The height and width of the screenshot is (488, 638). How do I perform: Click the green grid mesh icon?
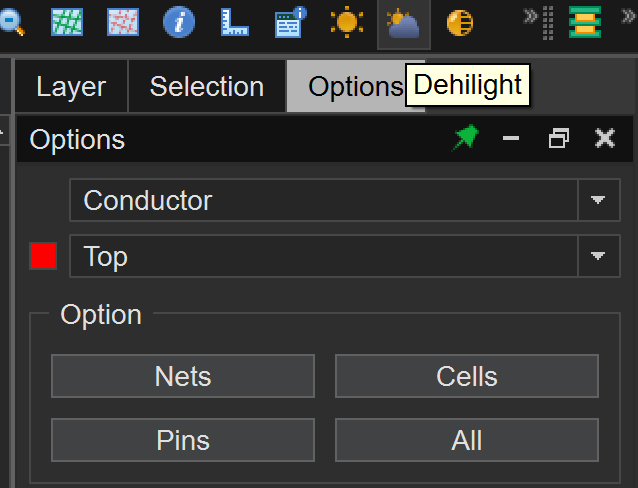(68, 22)
